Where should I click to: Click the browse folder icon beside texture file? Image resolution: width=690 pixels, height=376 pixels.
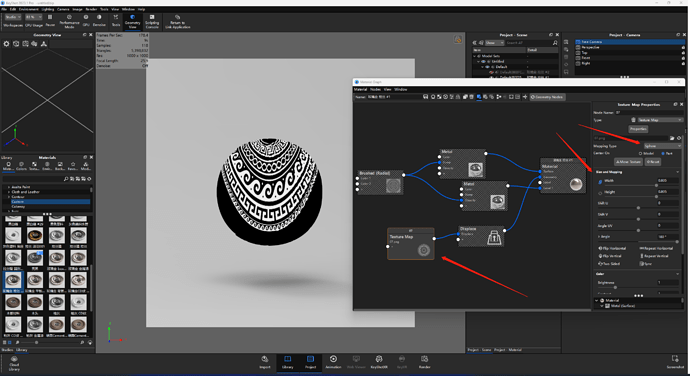click(x=672, y=138)
